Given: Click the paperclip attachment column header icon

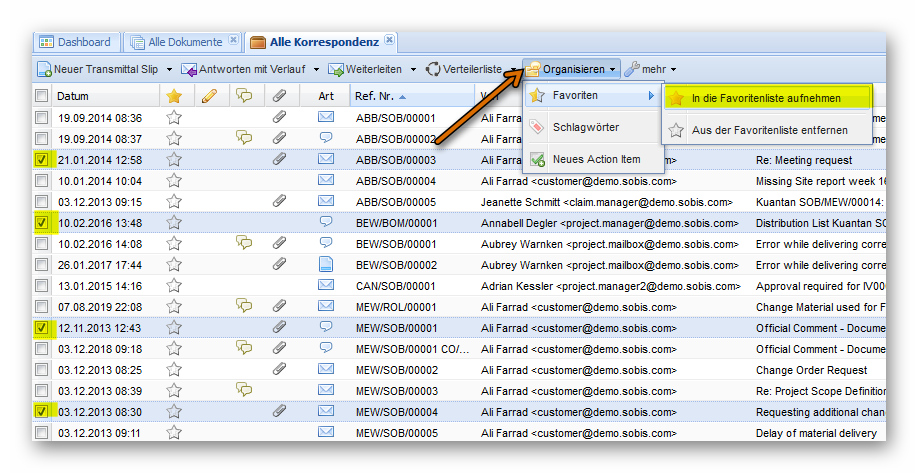Looking at the screenshot, I should (280, 96).
